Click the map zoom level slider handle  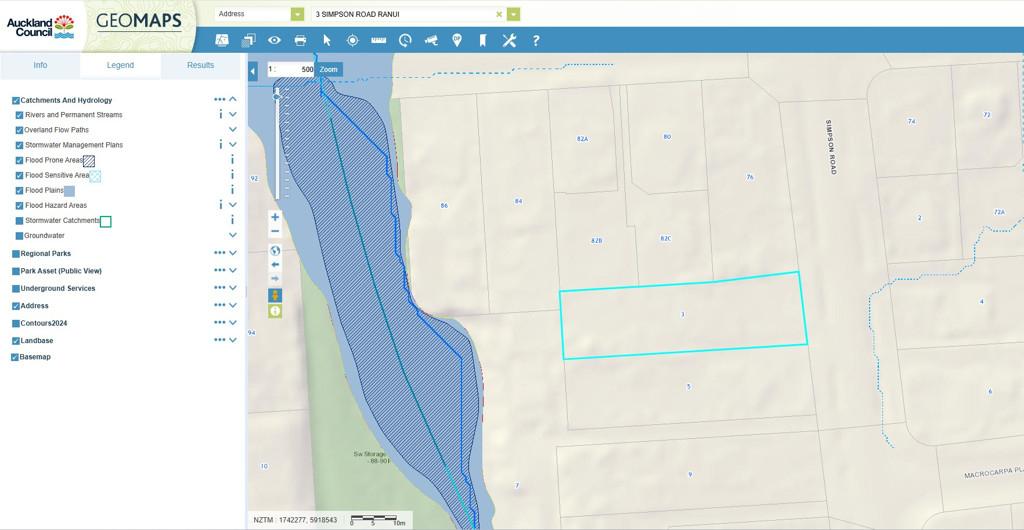[276, 97]
